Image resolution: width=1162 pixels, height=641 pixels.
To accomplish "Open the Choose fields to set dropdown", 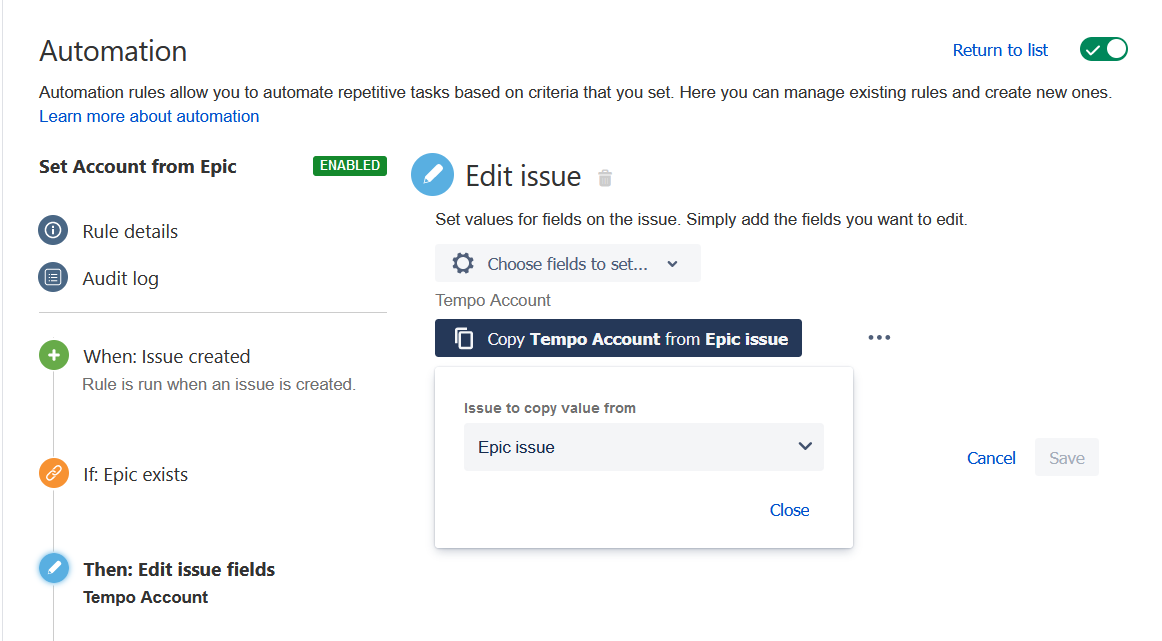I will tap(567, 264).
